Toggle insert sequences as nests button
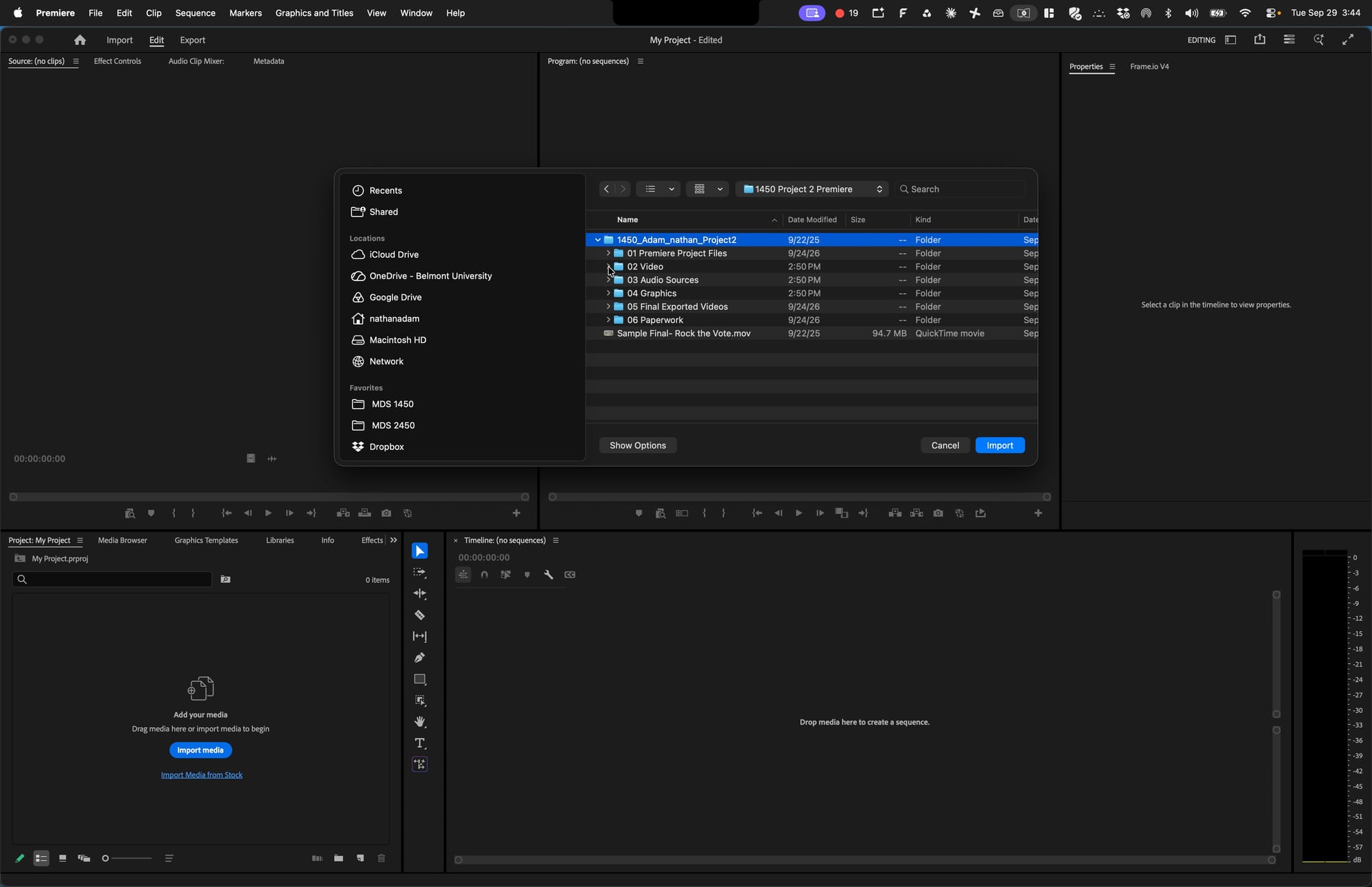This screenshot has width=1372, height=887. [463, 575]
